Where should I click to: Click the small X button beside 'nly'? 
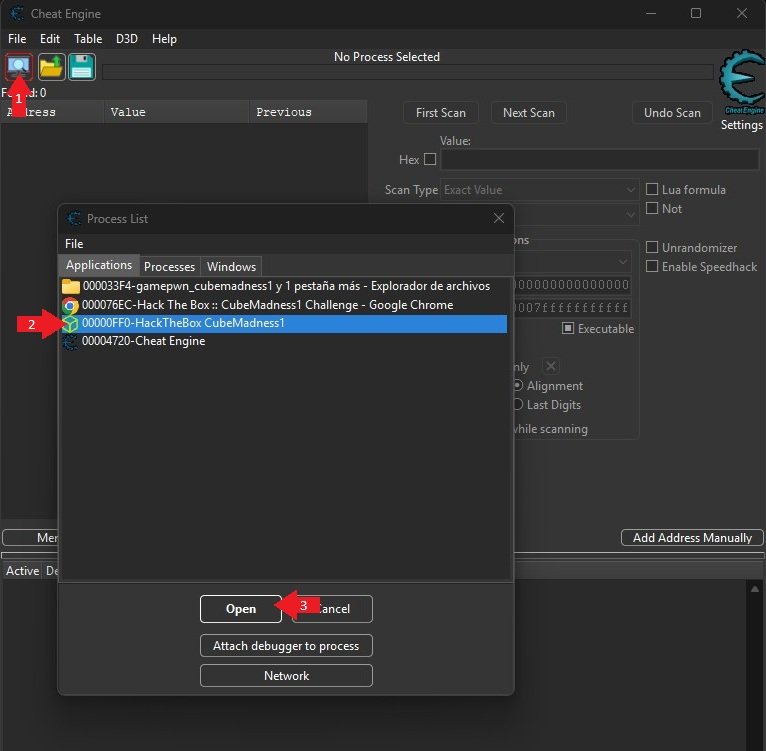click(551, 366)
